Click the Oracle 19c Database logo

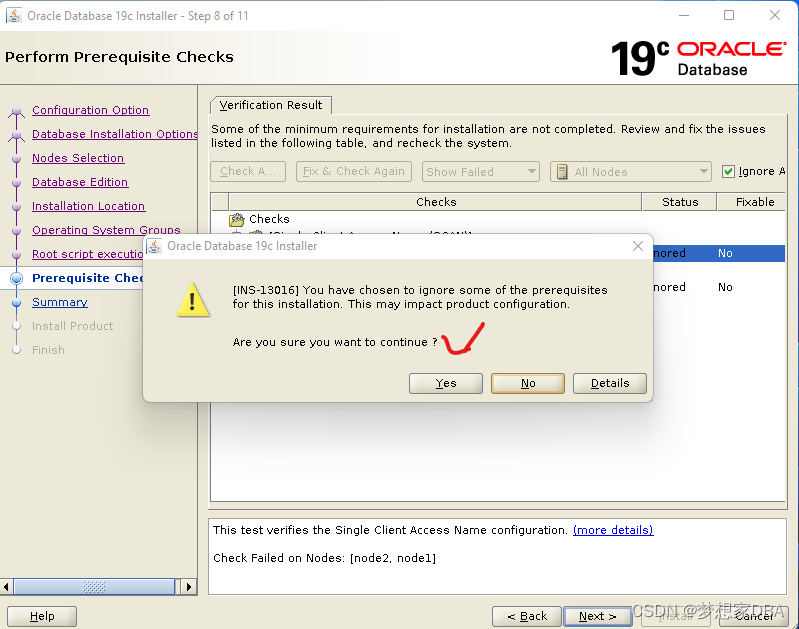pyautogui.click(x=698, y=58)
